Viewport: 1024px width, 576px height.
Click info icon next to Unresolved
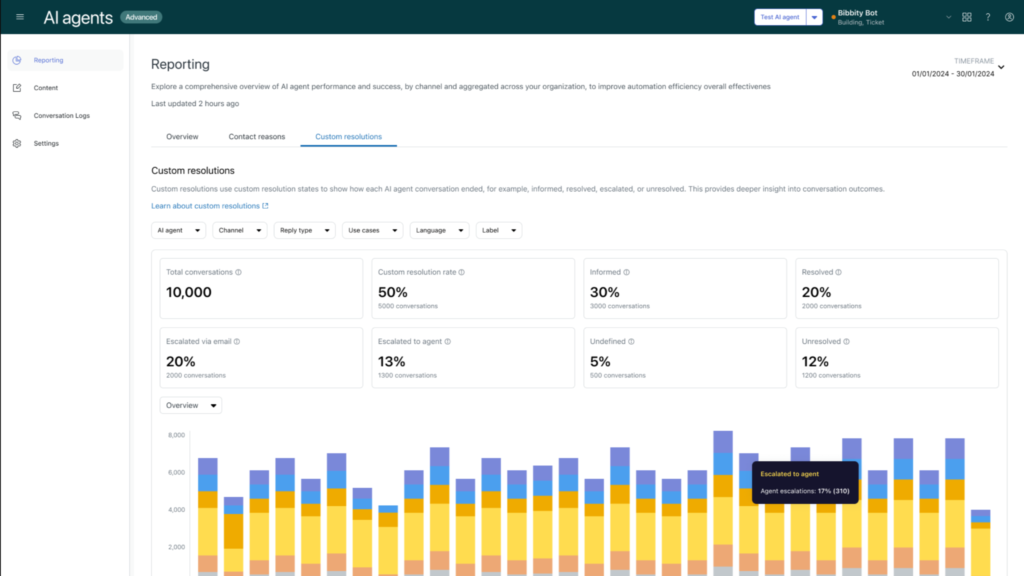pos(846,342)
